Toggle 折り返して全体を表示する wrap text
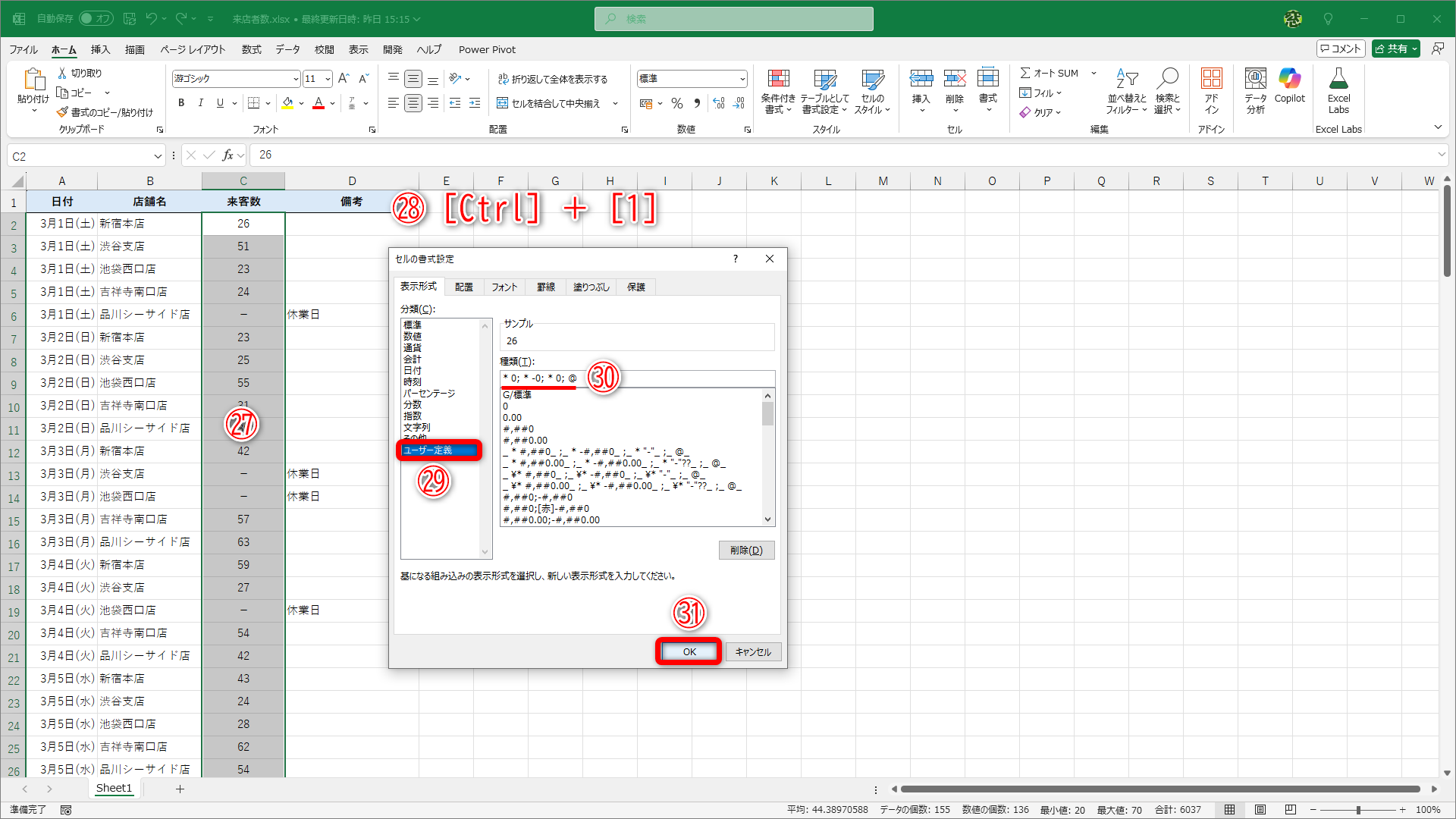1456x819 pixels. [x=554, y=78]
